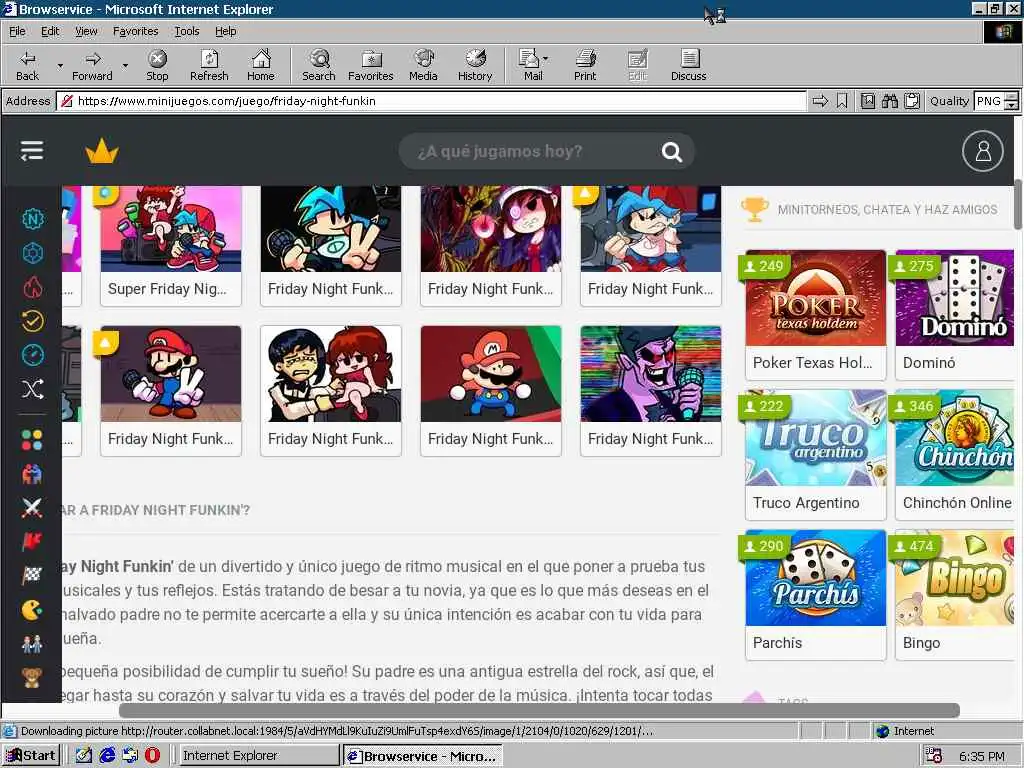Select the blue compass sidebar icon
The width and height of the screenshot is (1024, 768).
(33, 355)
